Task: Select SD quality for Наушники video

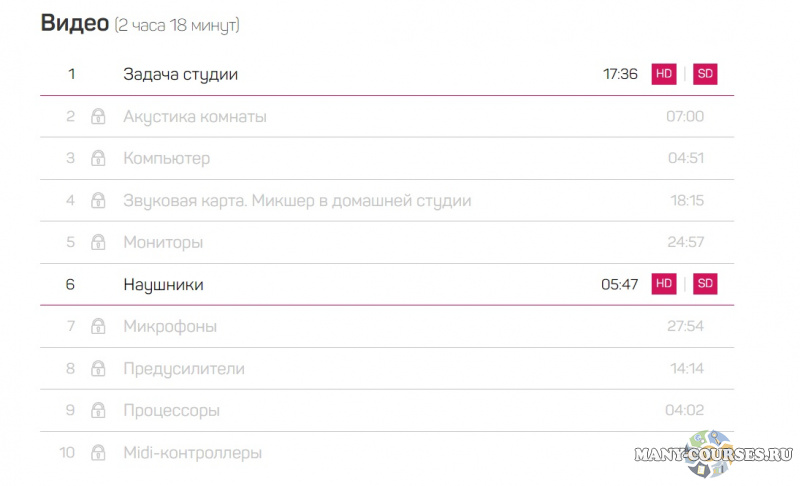Action: [705, 284]
